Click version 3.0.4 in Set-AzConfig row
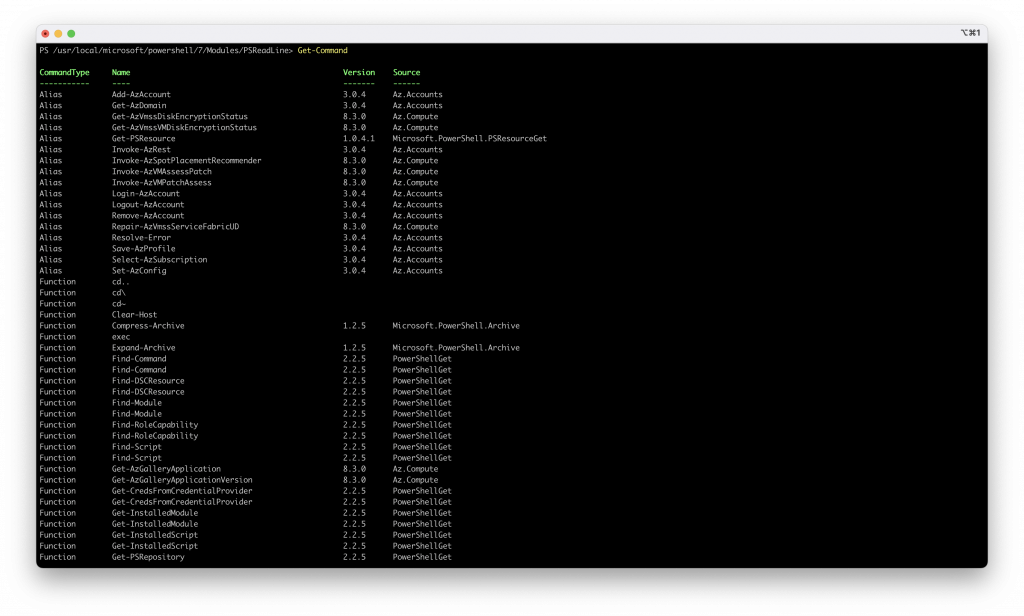1024x616 pixels. click(354, 271)
